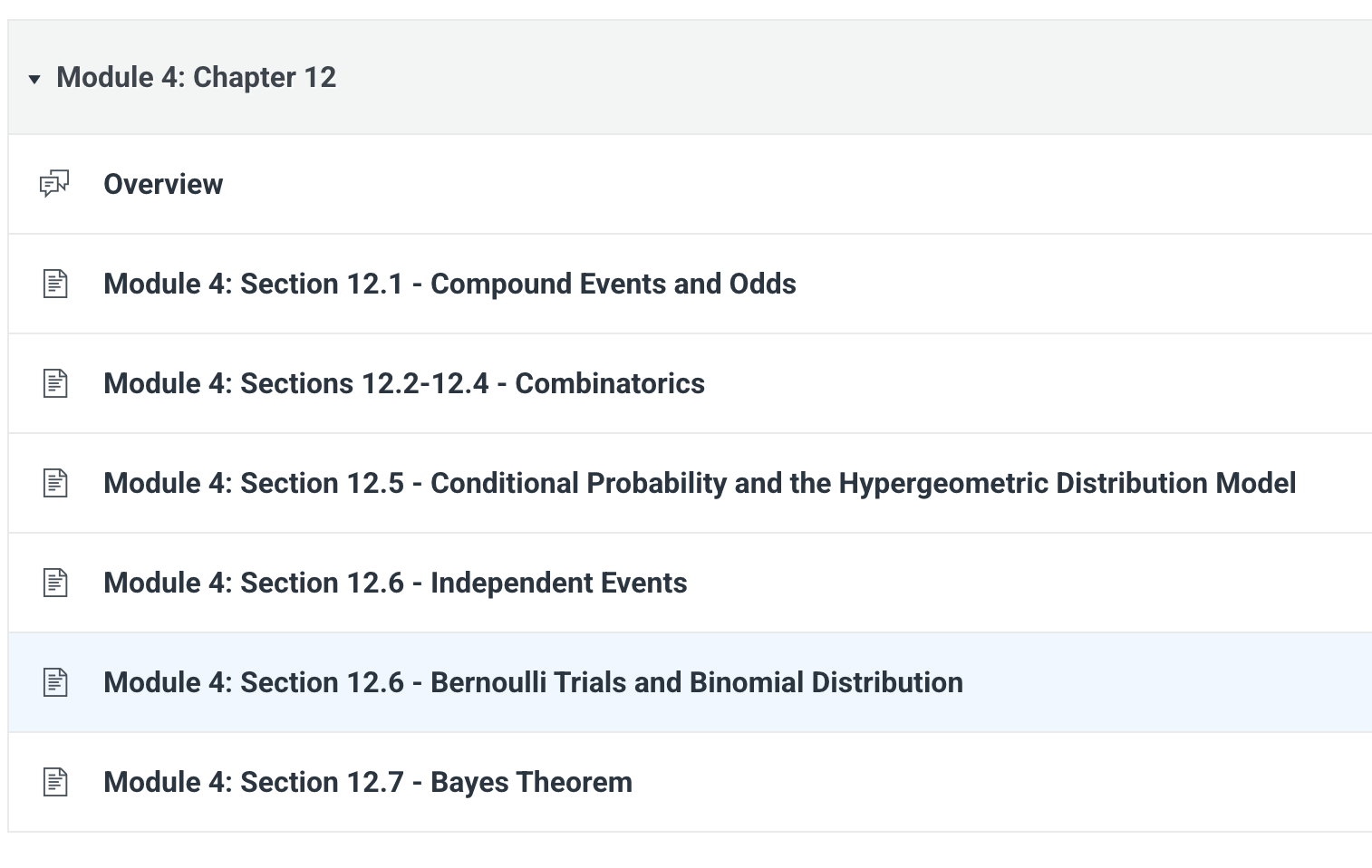Open the Overview discussion link

click(163, 184)
